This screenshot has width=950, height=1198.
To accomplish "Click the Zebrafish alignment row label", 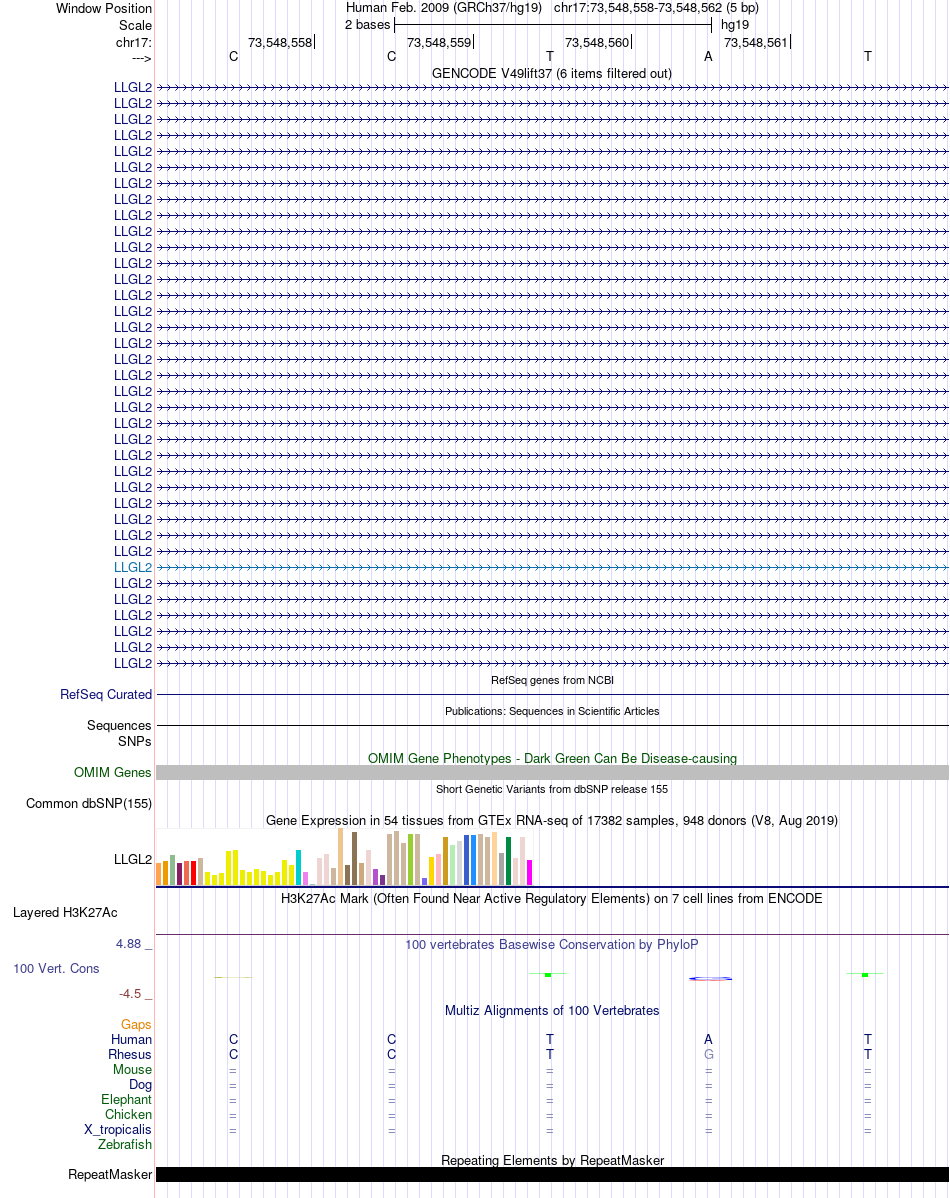I will [125, 1145].
